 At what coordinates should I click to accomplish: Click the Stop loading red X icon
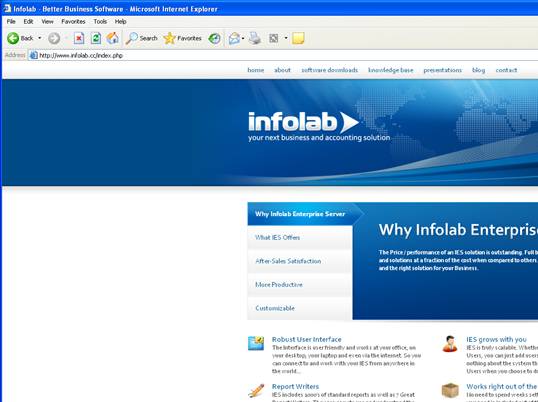tap(79, 38)
